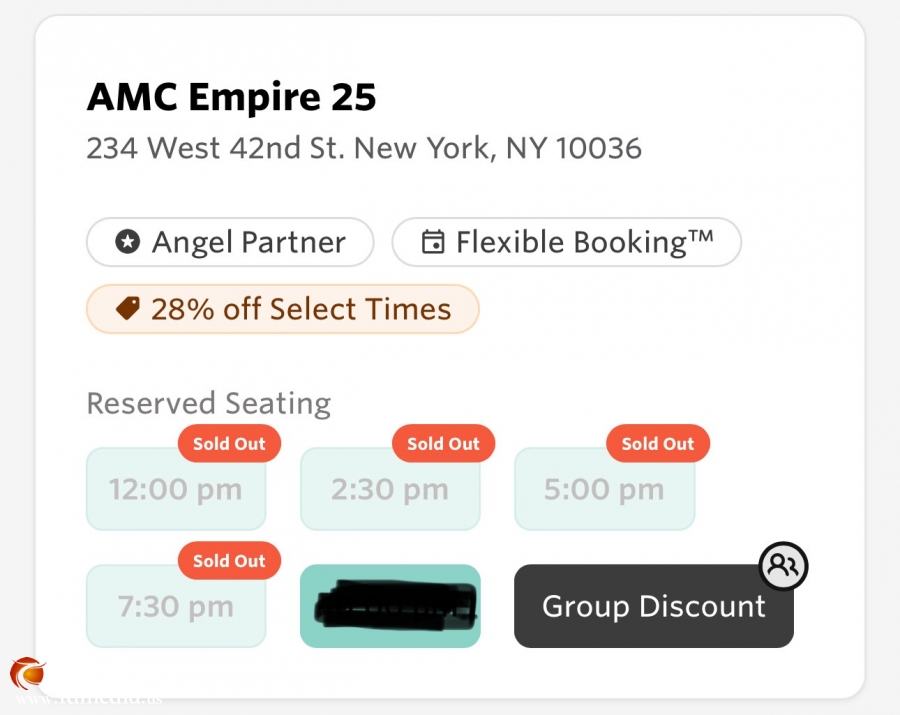Click the Sold Out badge on 5:00 pm
The width and height of the screenshot is (900, 715).
tap(657, 444)
